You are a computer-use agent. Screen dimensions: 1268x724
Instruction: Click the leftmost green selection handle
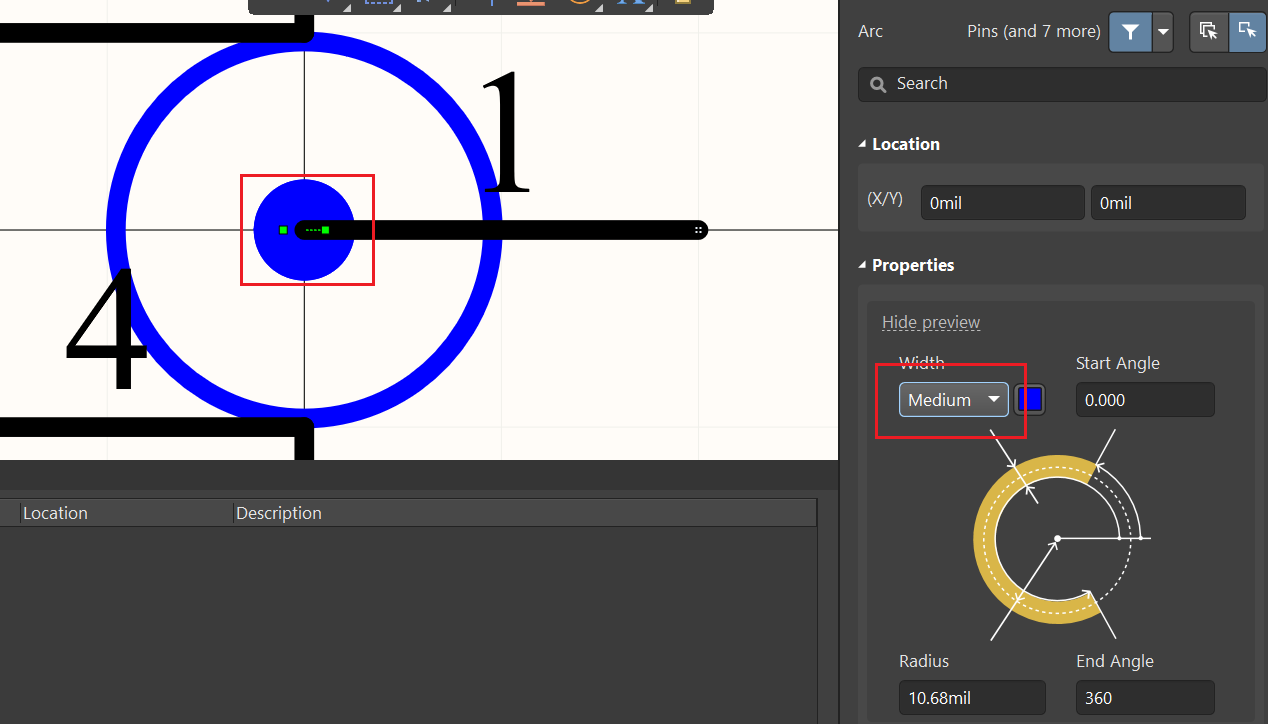pyautogui.click(x=283, y=230)
